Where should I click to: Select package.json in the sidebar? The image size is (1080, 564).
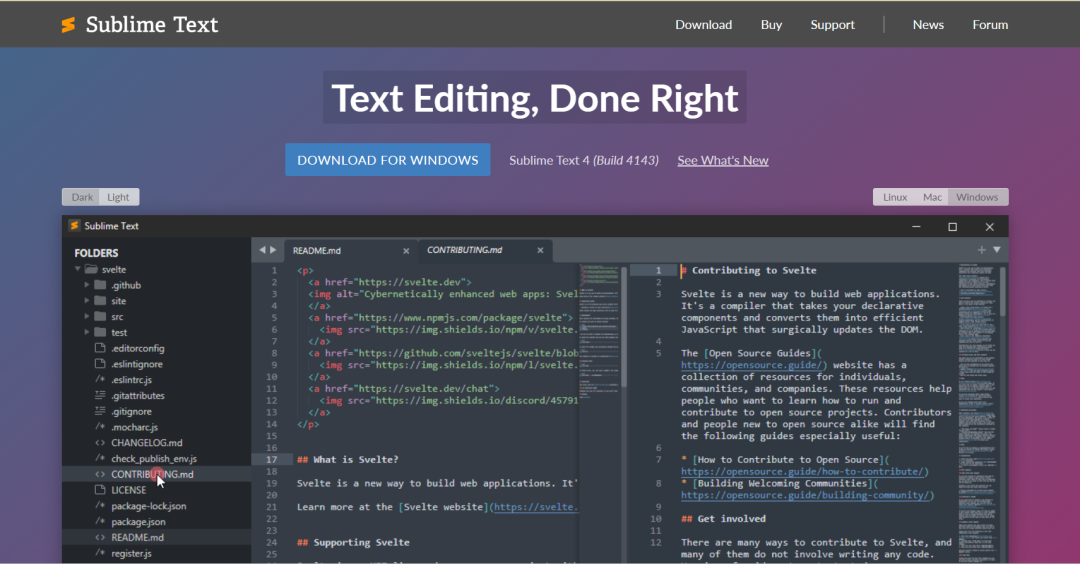[x=138, y=522]
